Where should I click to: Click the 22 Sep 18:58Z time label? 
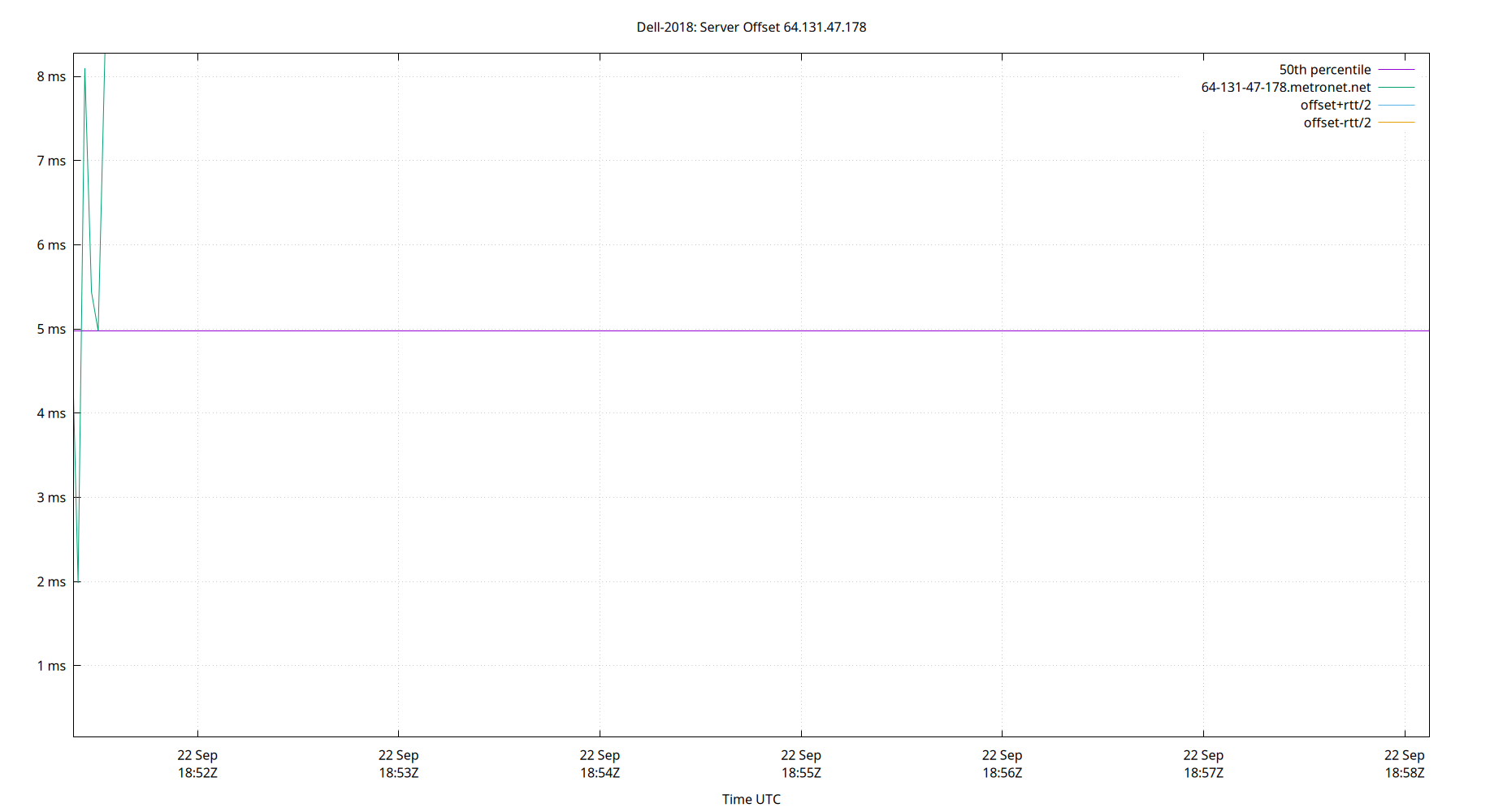(1405, 764)
